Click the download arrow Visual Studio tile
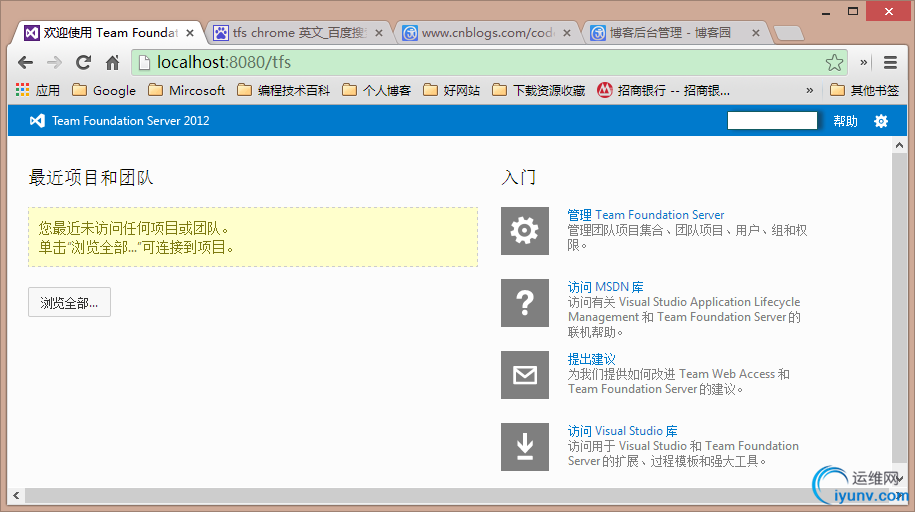Screen dimensions: 915x512 click(525, 447)
